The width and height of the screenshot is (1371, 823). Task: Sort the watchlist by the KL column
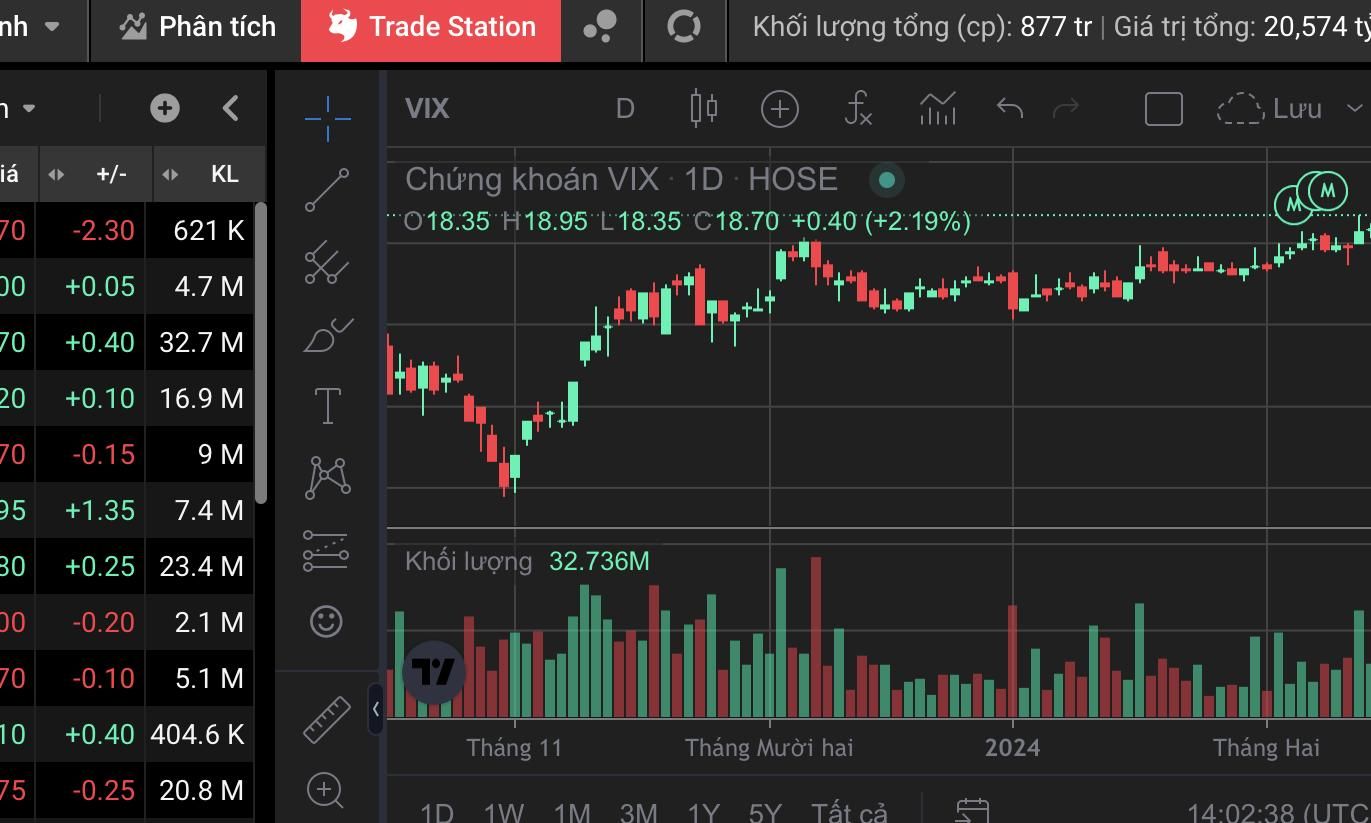tap(225, 174)
